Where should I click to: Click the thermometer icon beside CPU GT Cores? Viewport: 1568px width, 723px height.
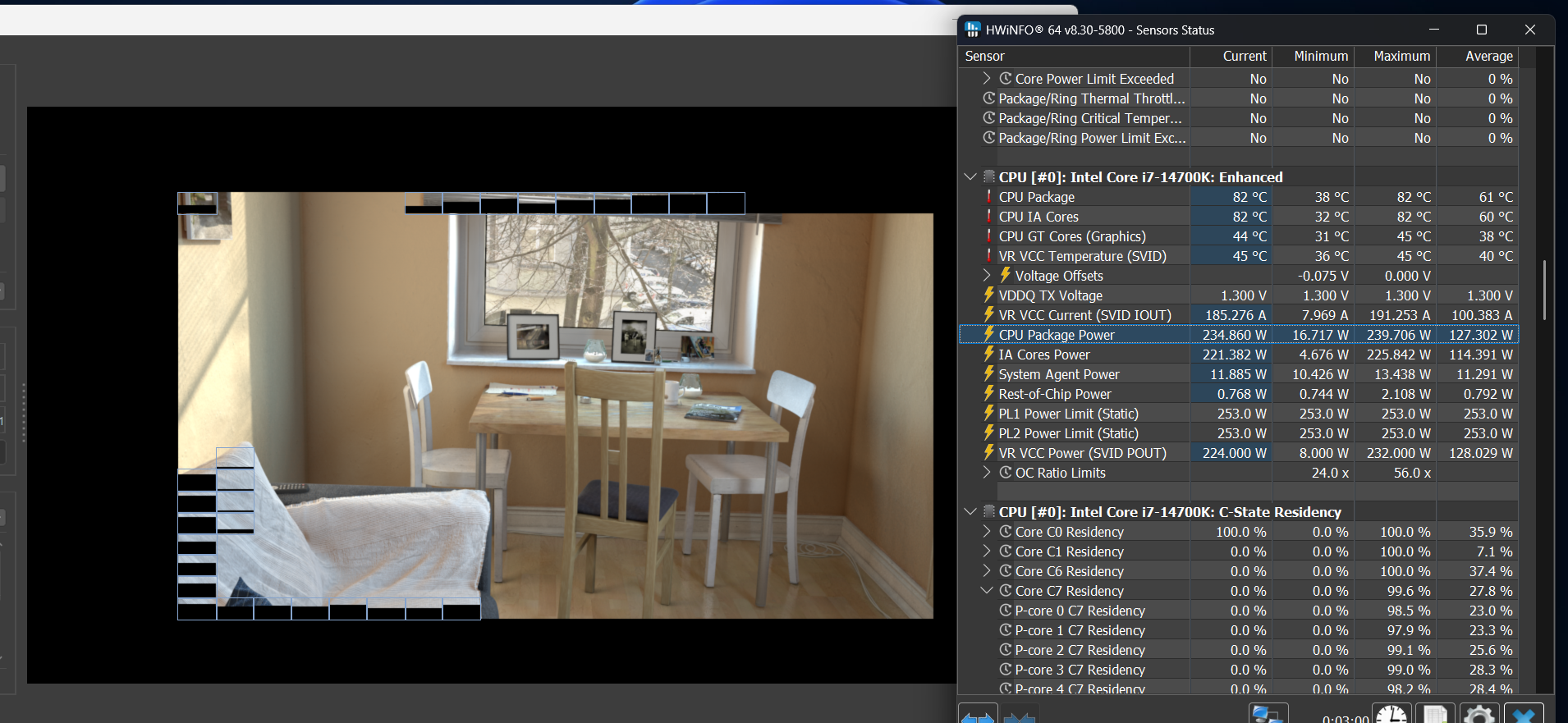coord(988,236)
